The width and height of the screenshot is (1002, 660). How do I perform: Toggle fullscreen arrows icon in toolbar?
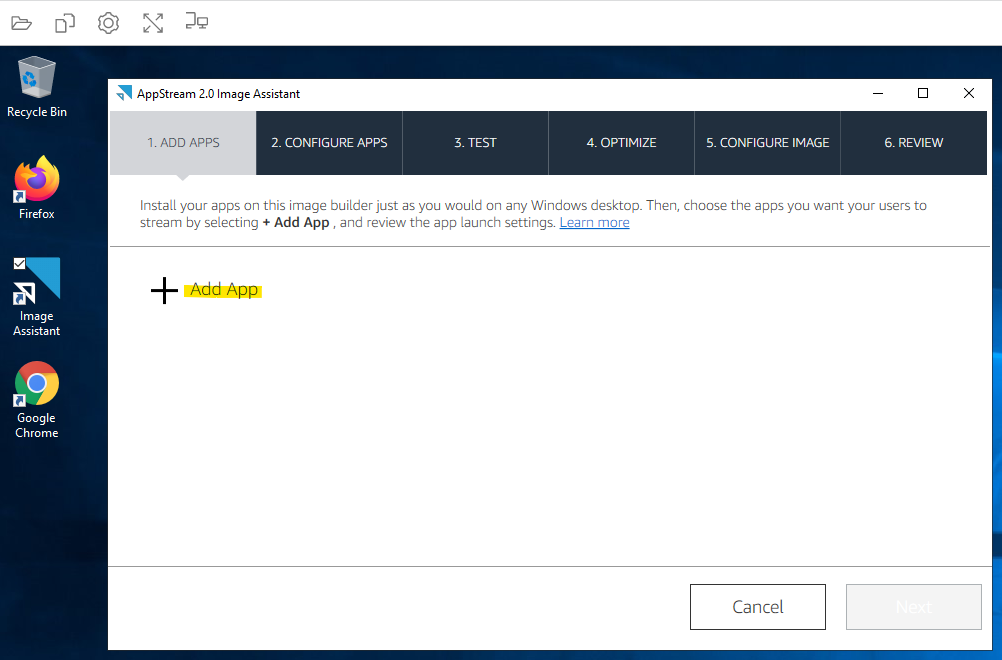[153, 23]
